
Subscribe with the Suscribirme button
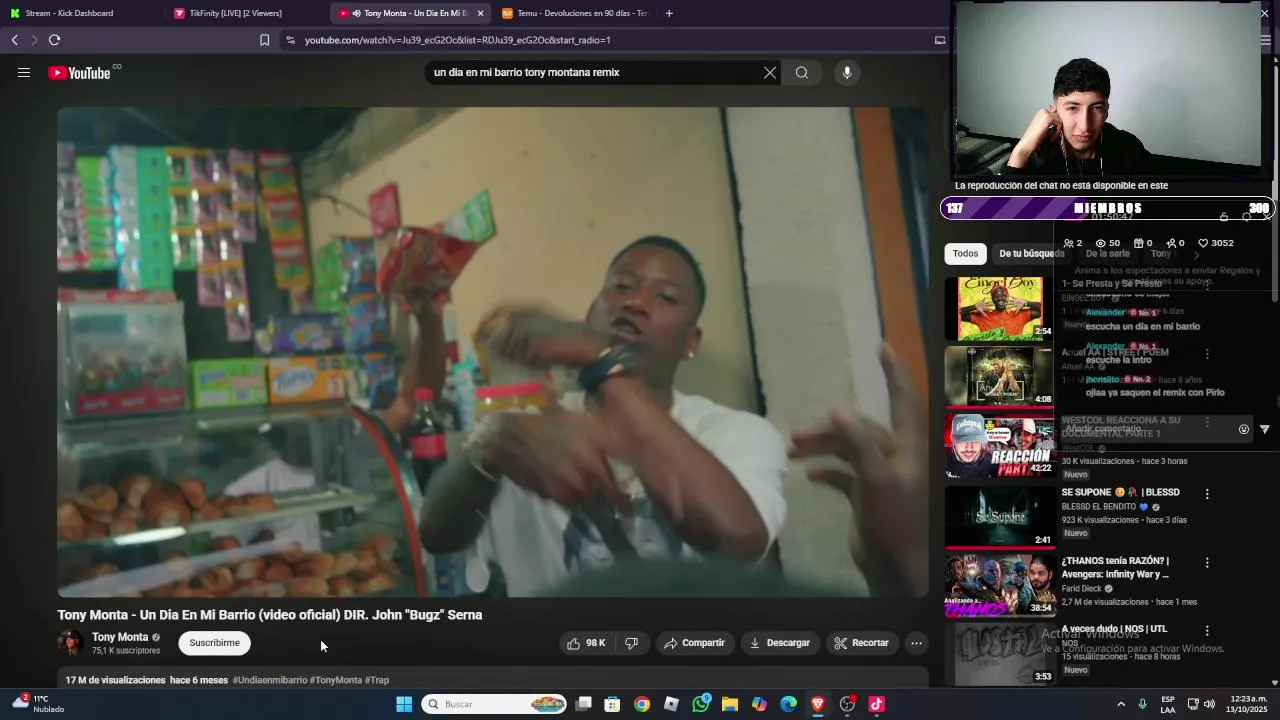point(215,643)
